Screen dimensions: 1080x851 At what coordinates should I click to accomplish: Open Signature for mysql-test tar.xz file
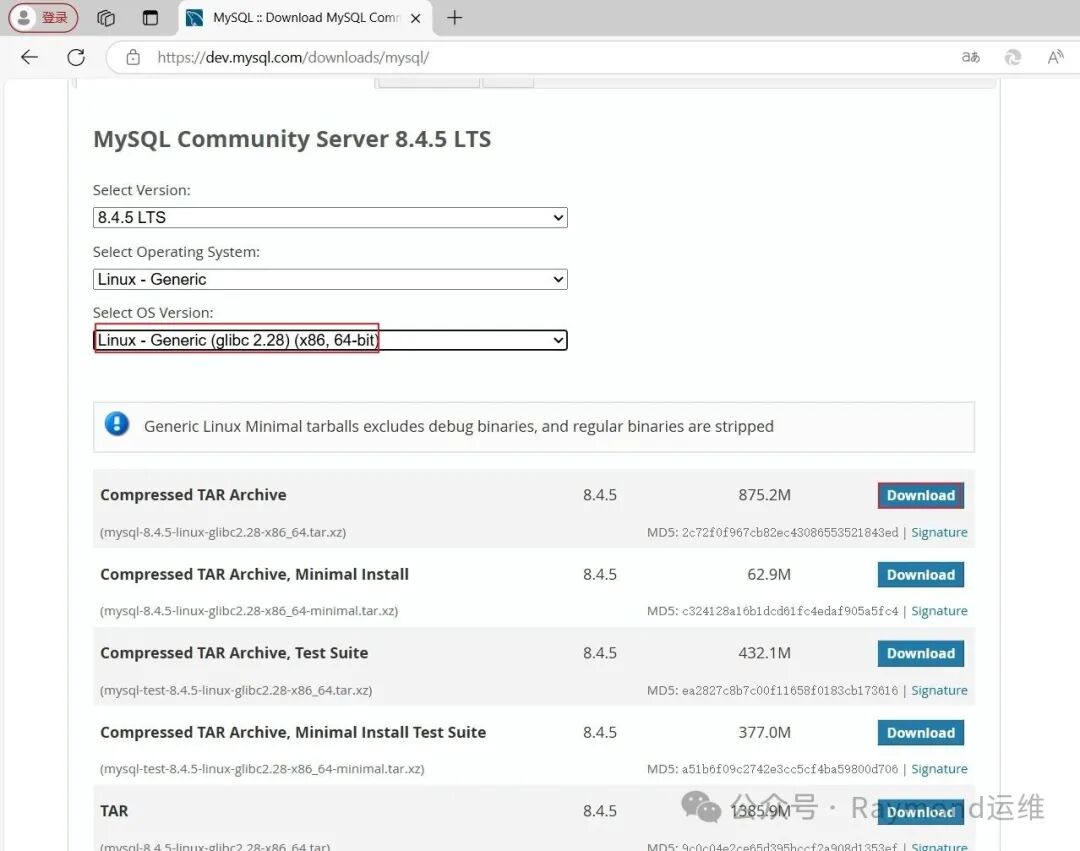939,690
